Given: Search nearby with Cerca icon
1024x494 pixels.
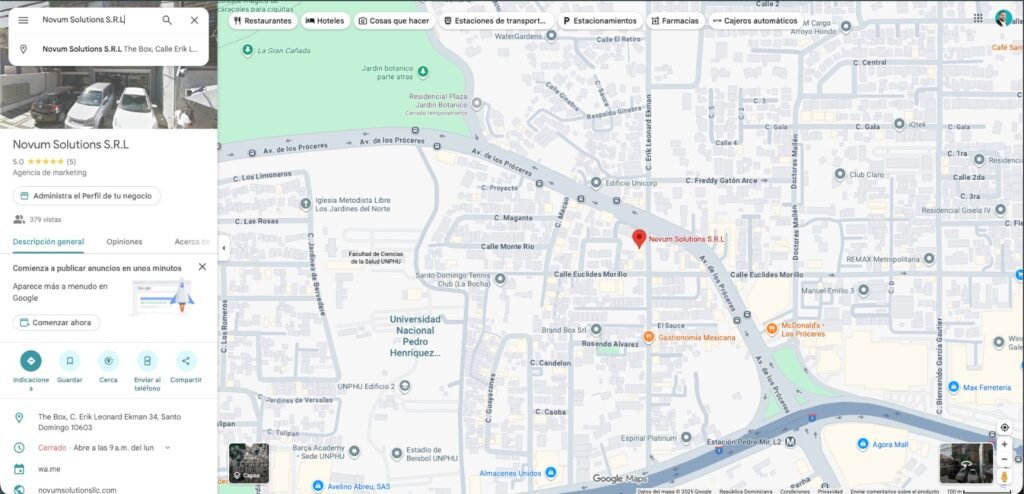Looking at the screenshot, I should click(x=108, y=361).
